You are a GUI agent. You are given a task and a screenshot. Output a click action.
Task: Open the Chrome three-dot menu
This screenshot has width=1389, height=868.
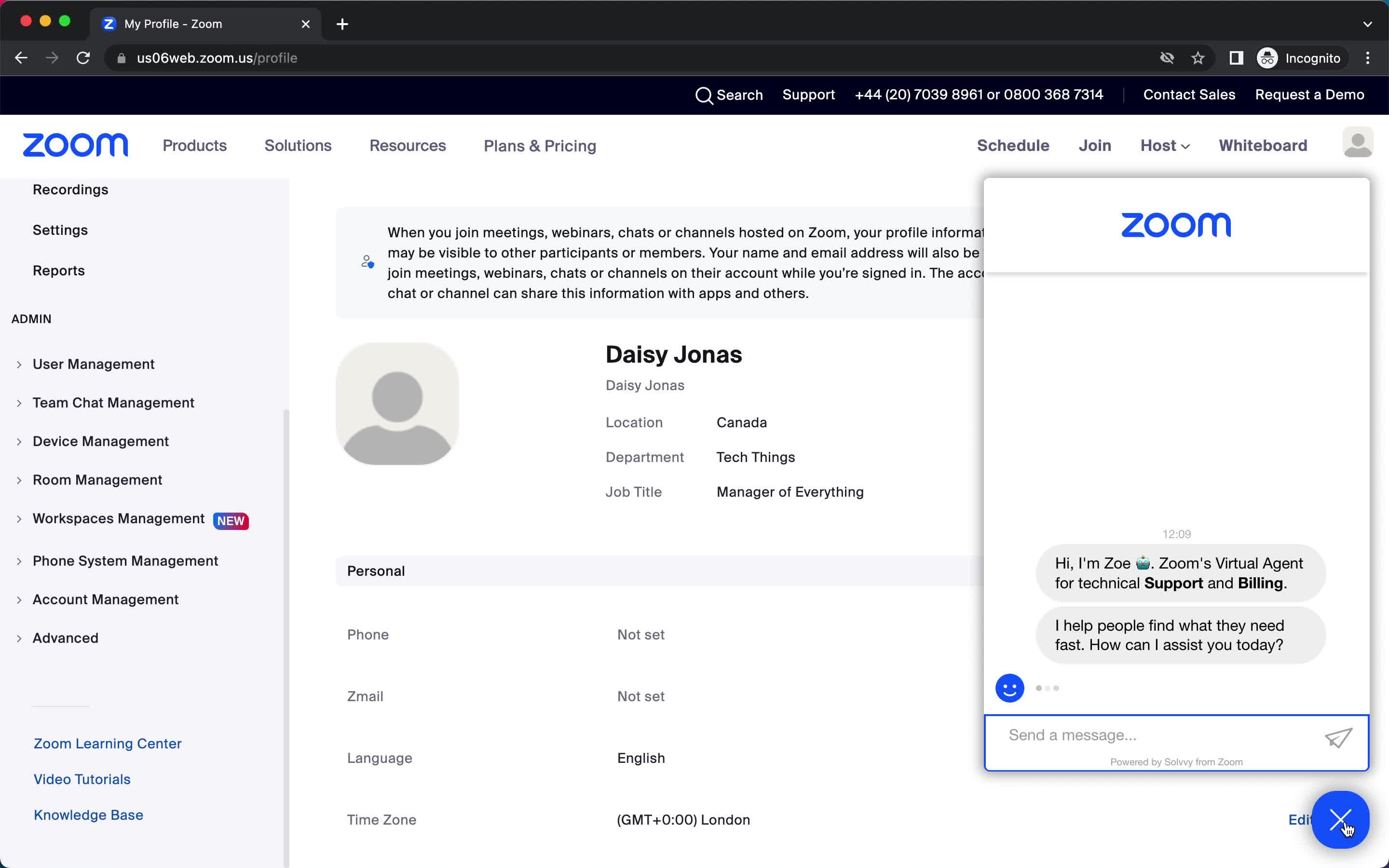click(1368, 58)
